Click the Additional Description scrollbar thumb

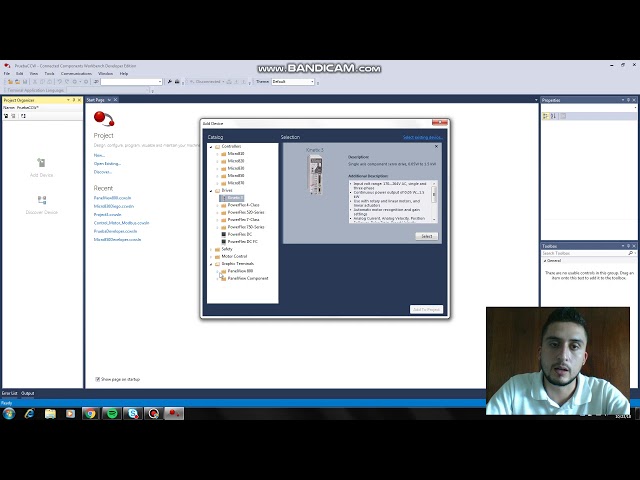434,195
